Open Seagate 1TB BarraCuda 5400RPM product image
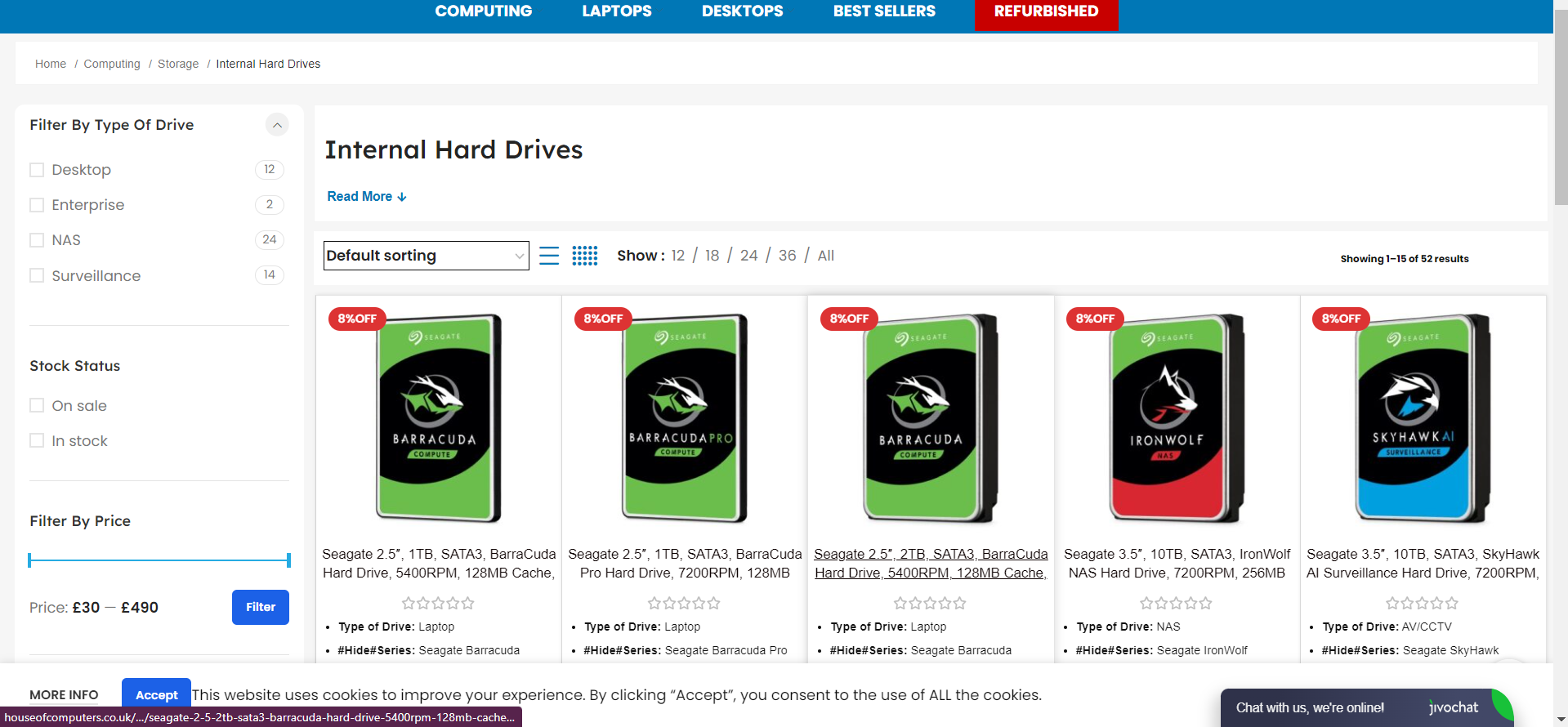 [x=439, y=417]
